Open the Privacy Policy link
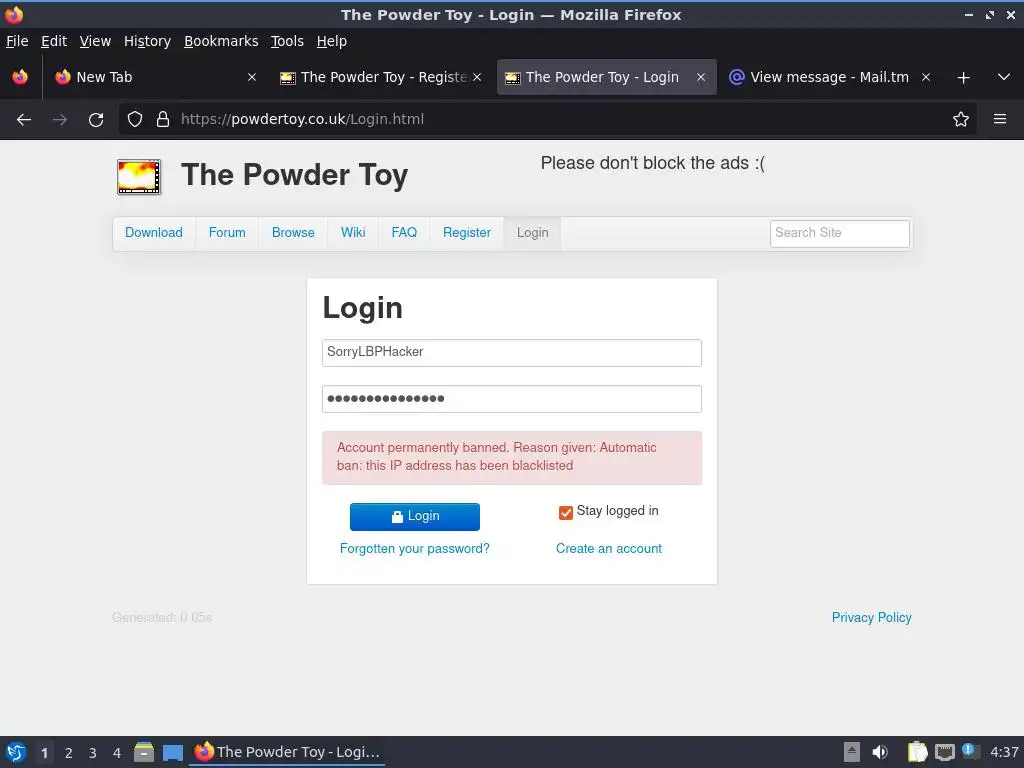 871,617
